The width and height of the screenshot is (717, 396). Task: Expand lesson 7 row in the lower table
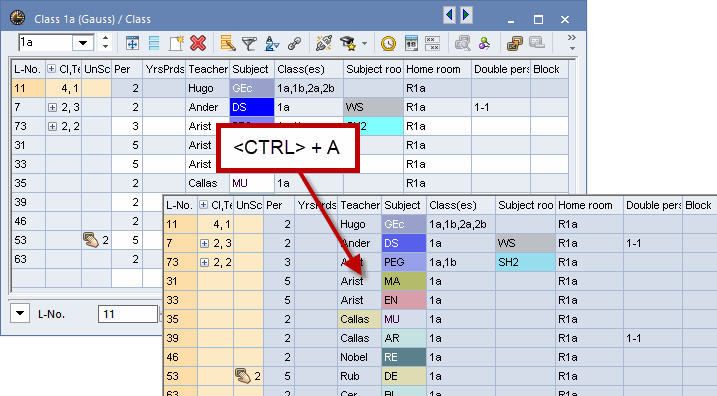tap(204, 244)
